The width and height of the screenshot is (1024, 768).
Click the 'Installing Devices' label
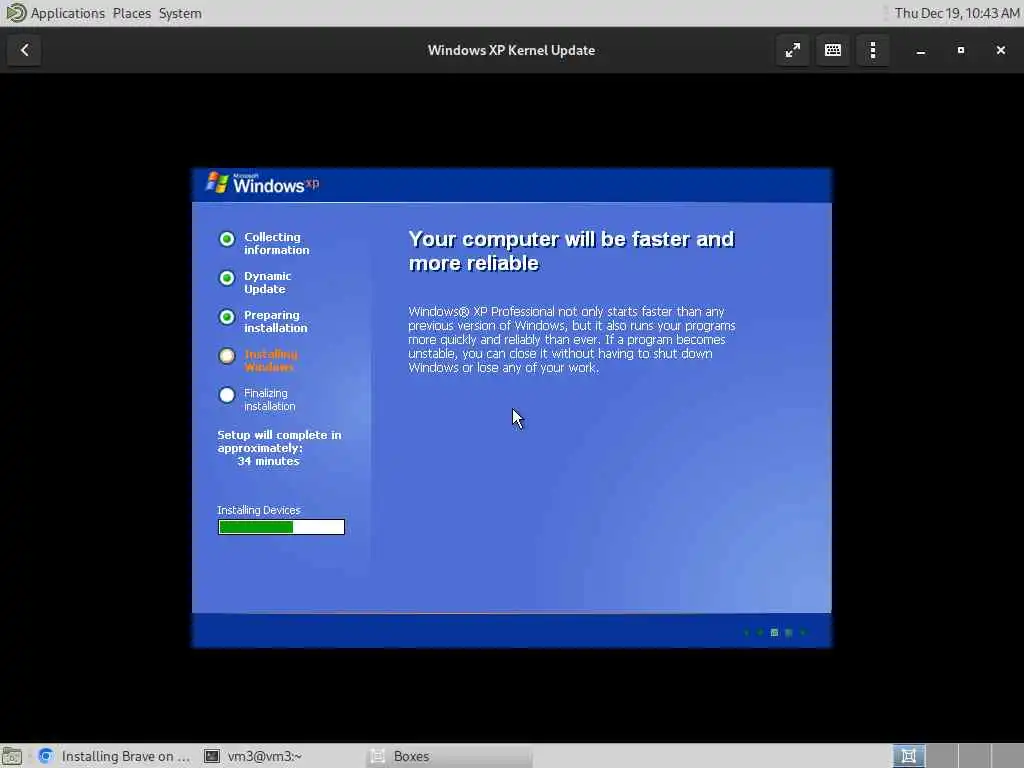click(x=259, y=510)
